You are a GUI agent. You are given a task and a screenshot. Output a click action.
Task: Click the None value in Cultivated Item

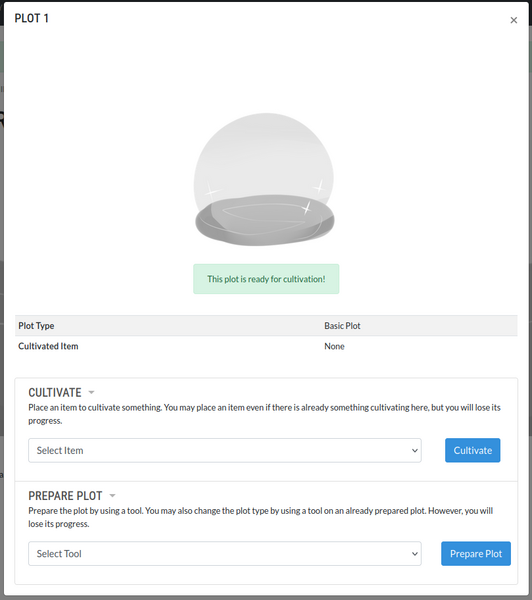pos(334,346)
